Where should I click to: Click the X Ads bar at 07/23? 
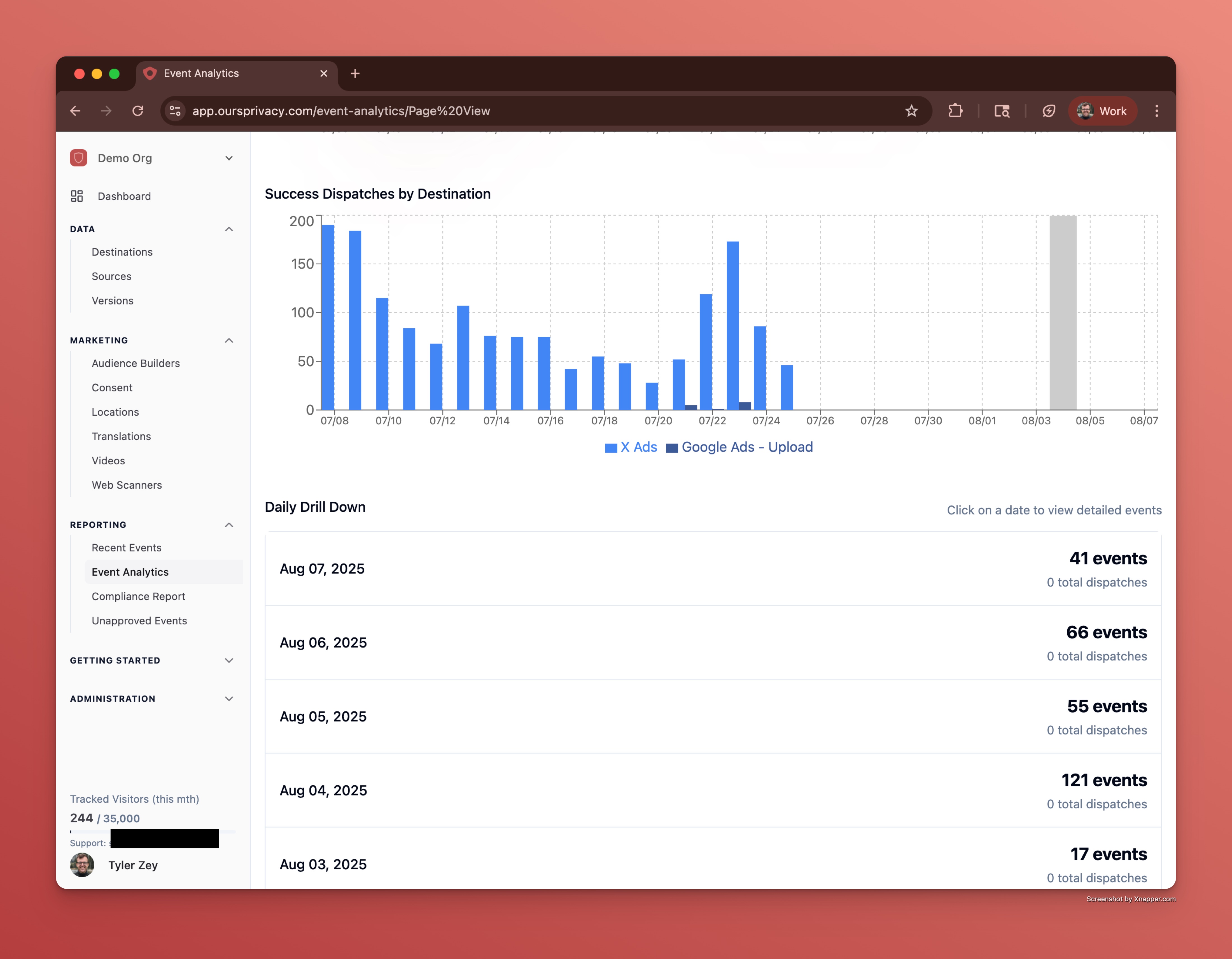click(x=733, y=325)
